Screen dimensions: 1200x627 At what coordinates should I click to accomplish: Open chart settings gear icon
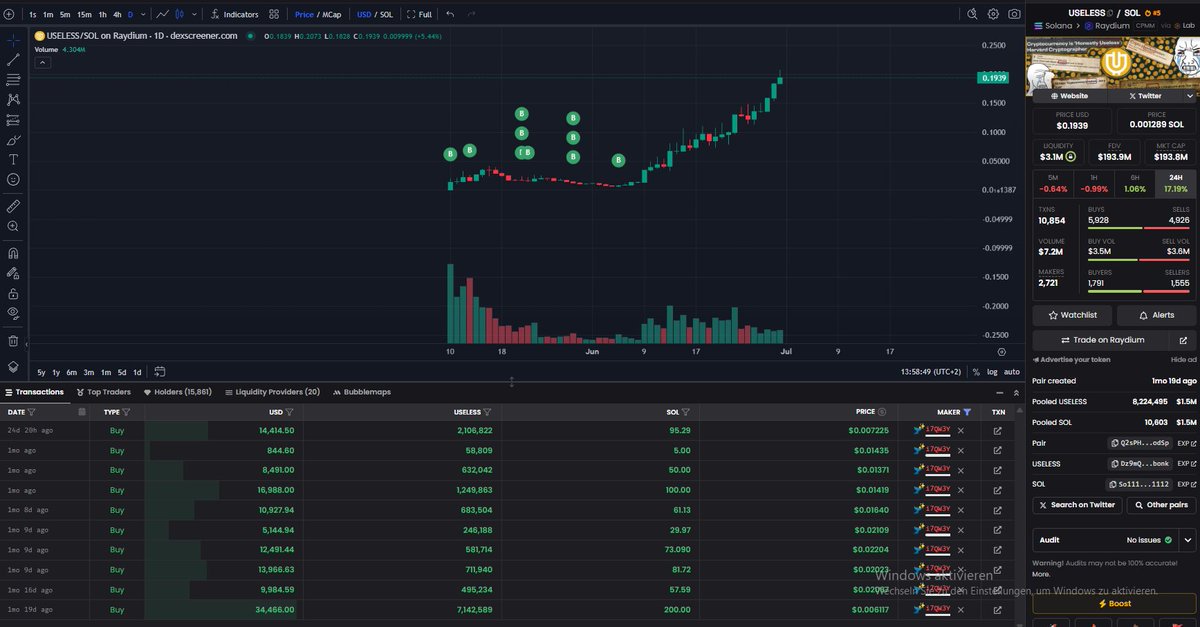(993, 14)
